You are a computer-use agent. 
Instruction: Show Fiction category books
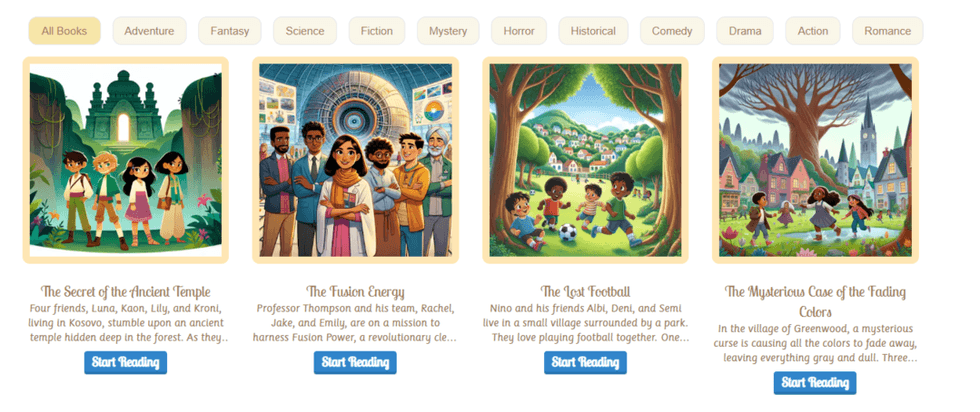[377, 31]
